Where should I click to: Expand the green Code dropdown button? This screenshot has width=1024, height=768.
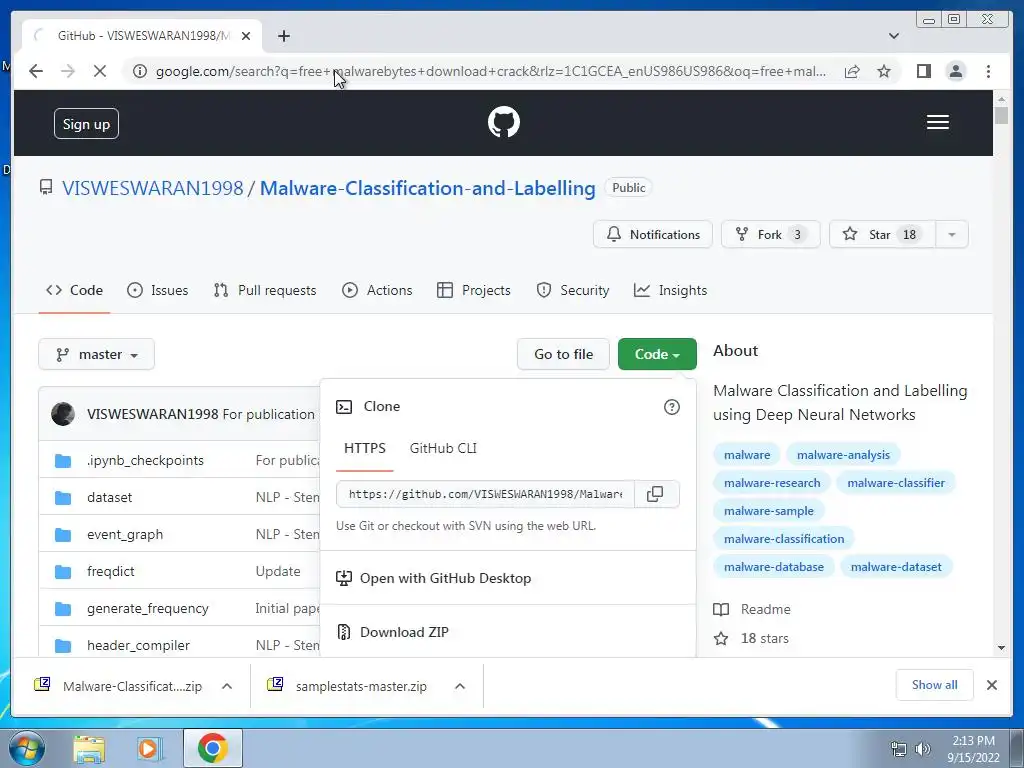pos(657,355)
